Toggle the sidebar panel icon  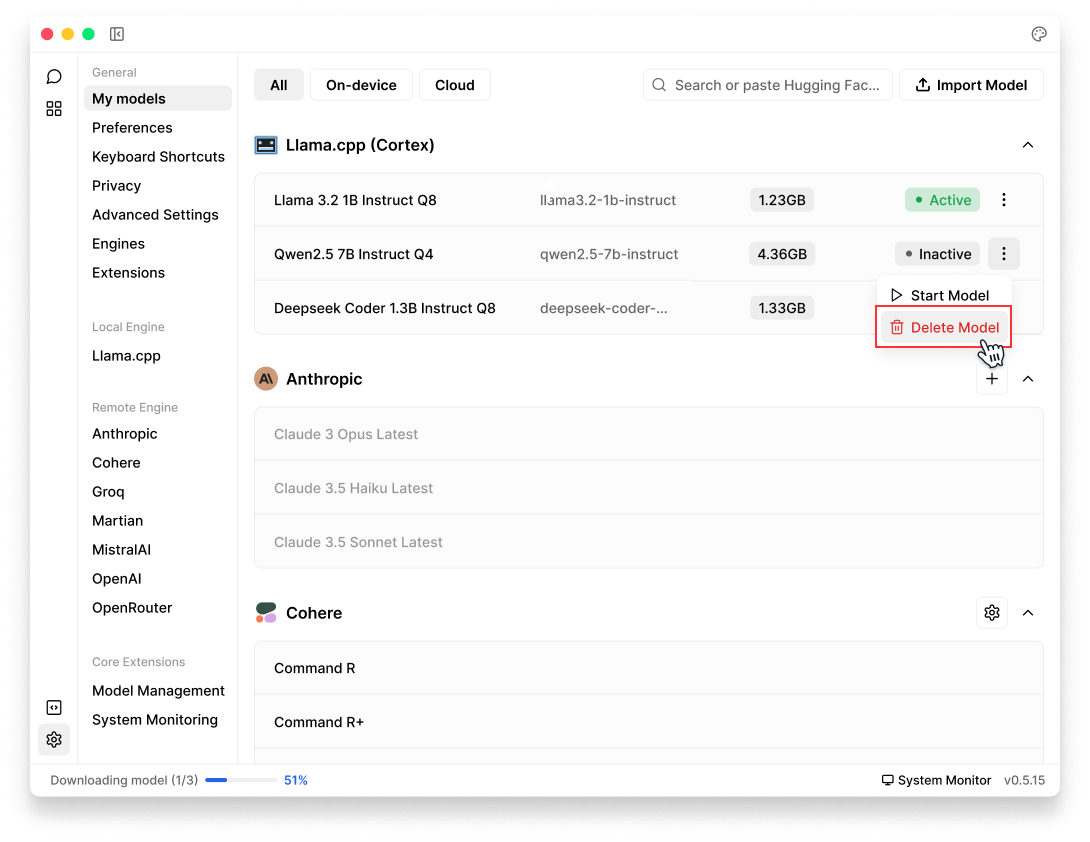(117, 34)
